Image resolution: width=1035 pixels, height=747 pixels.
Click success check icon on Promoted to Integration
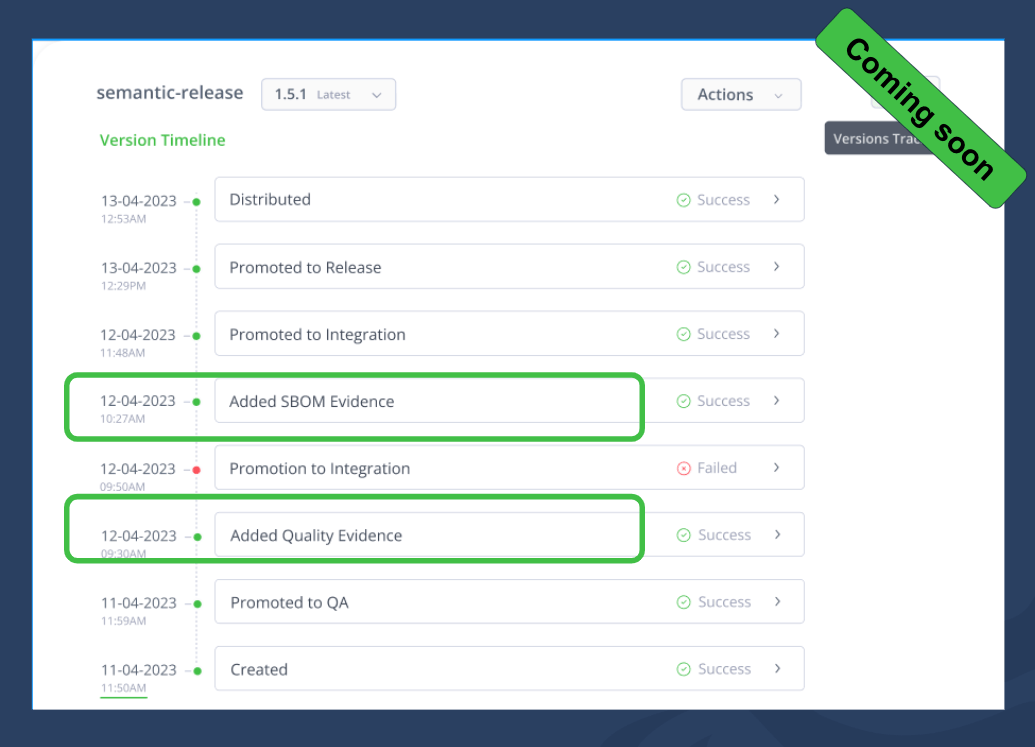(684, 335)
